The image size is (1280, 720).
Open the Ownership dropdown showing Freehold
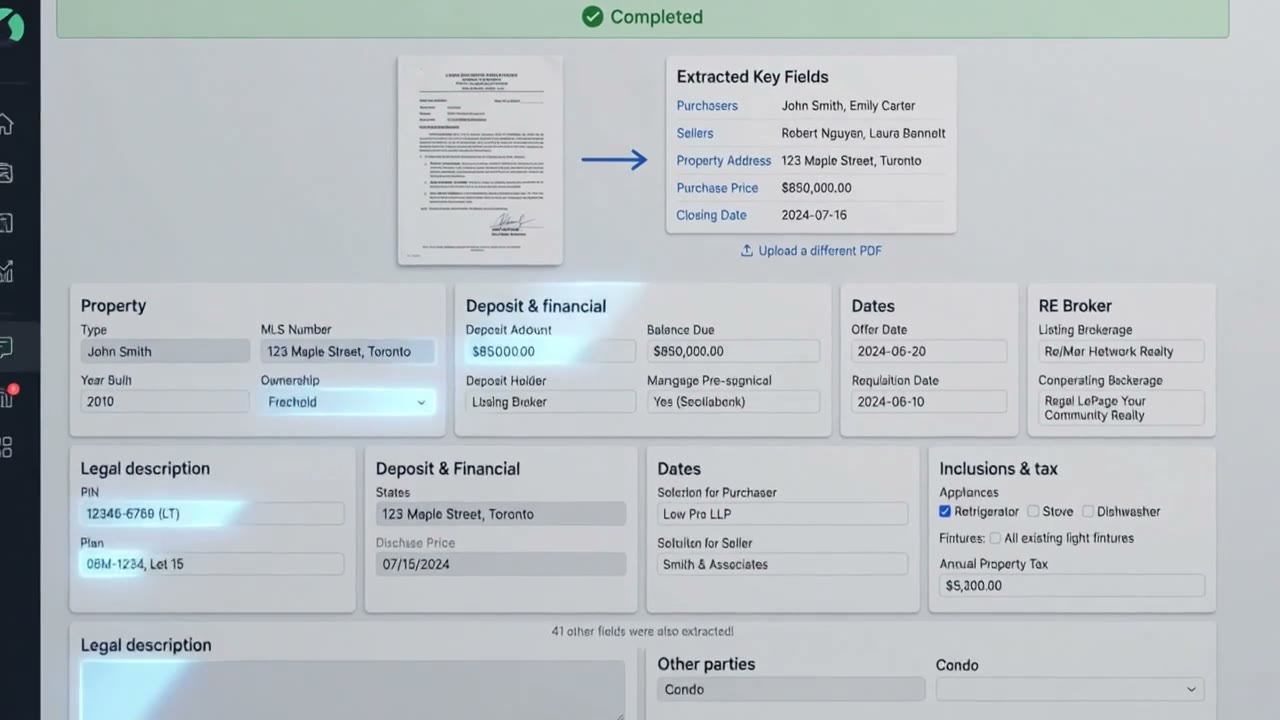[x=348, y=402]
